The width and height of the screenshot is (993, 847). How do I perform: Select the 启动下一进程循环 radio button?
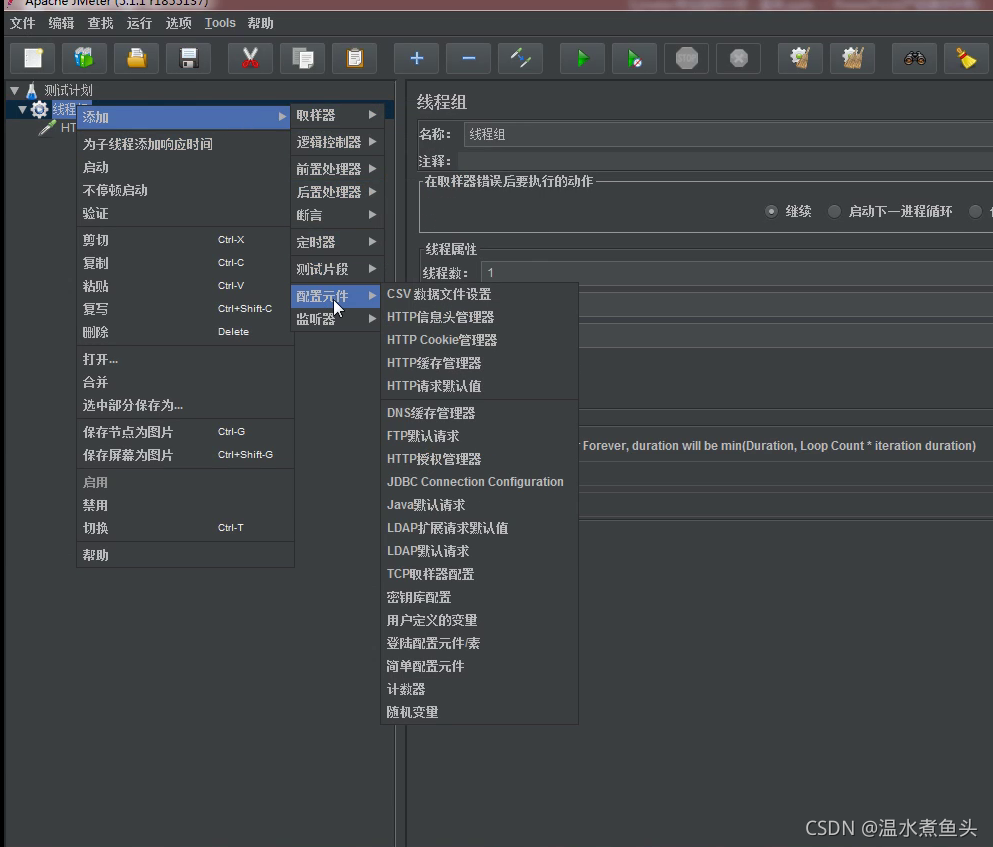point(834,211)
